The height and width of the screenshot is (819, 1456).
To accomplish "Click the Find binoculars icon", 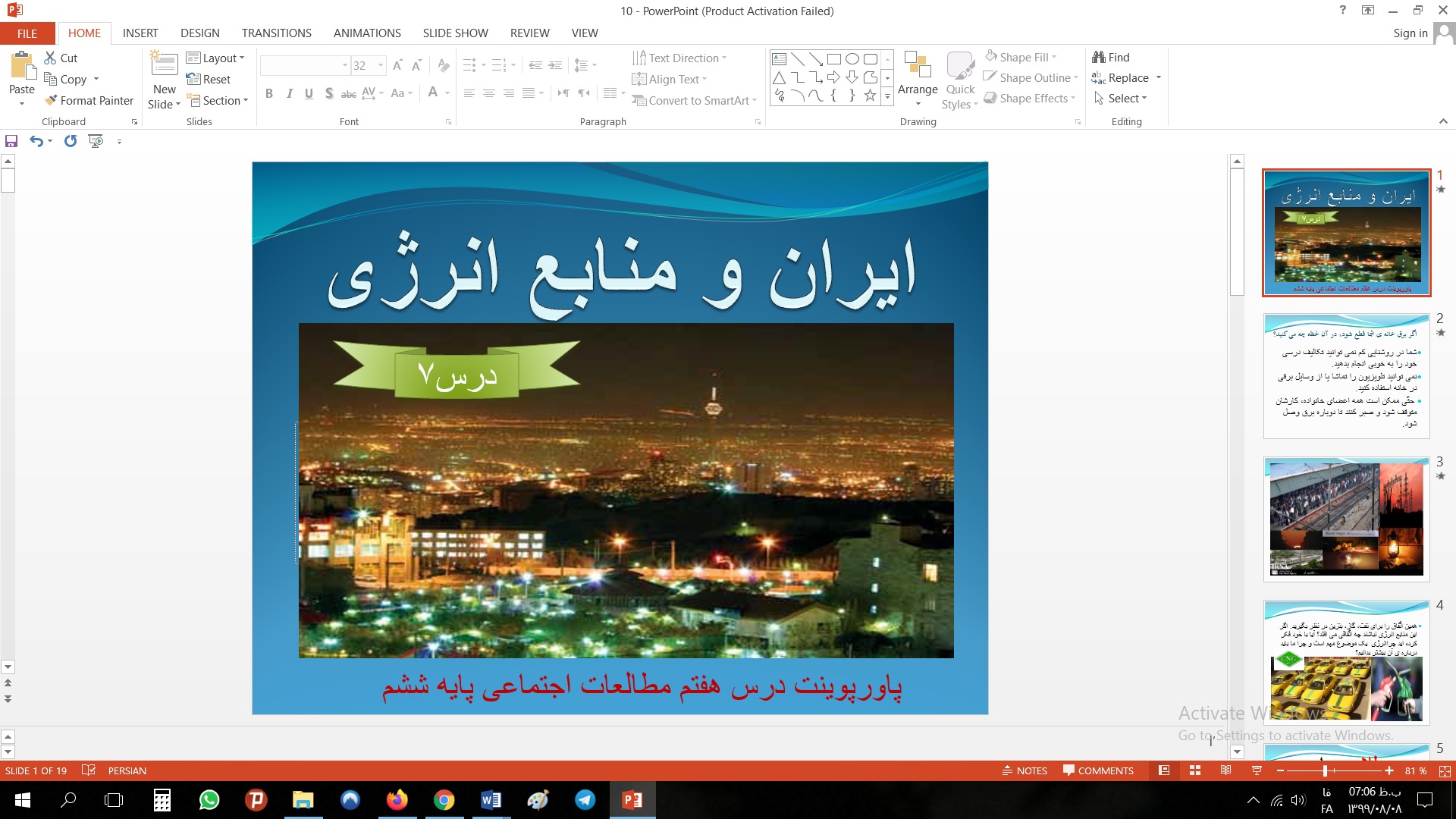I will (x=1099, y=58).
